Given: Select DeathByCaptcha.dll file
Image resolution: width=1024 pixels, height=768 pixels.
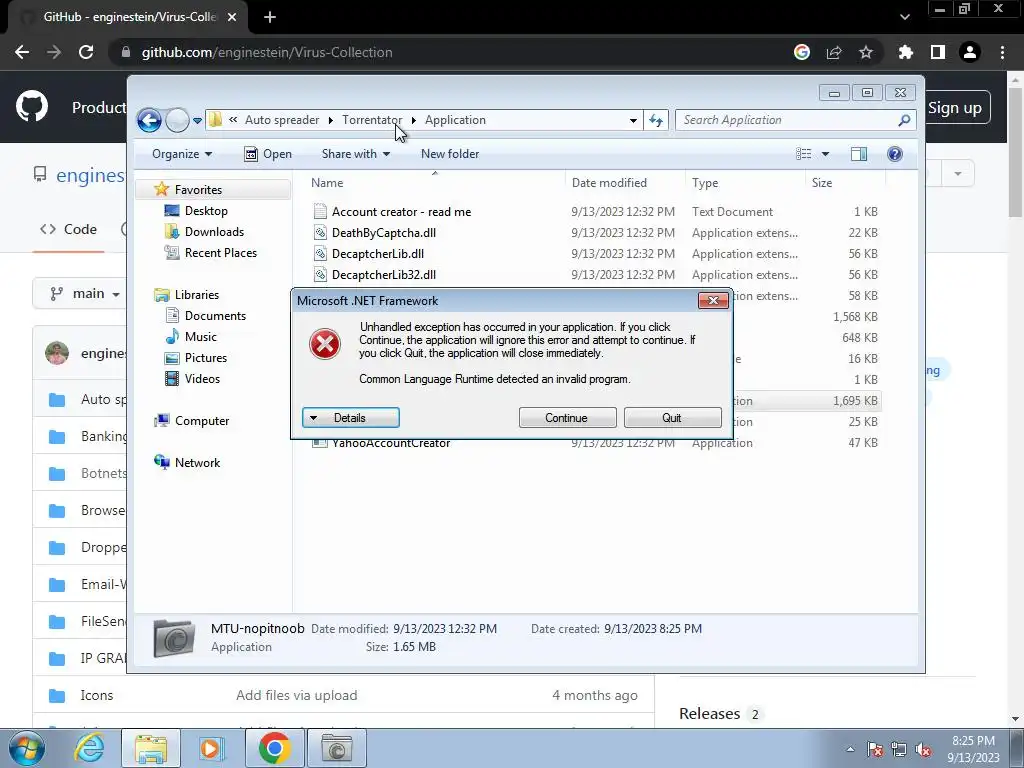Looking at the screenshot, I should (x=383, y=233).
